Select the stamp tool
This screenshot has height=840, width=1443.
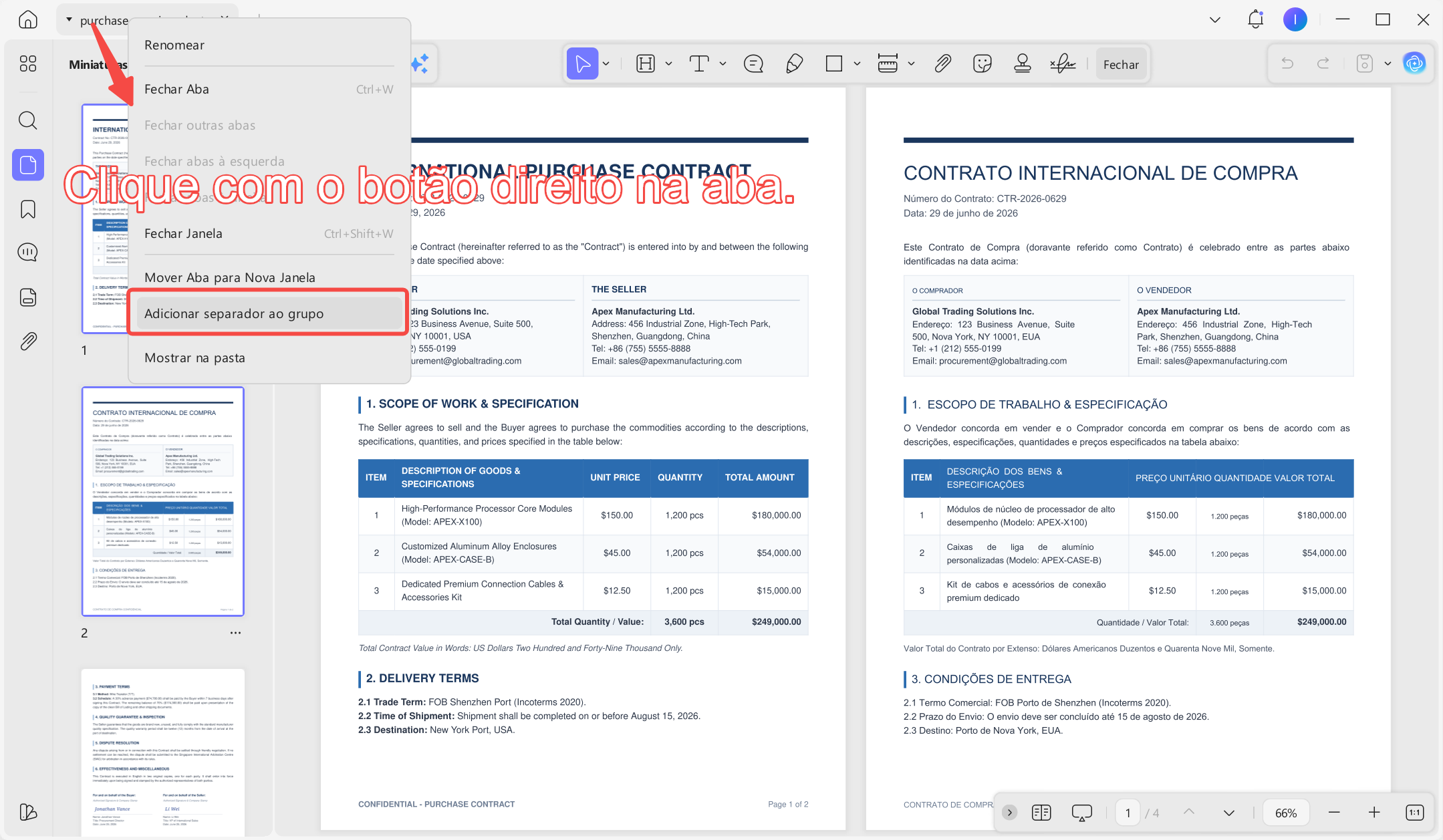coord(1022,64)
